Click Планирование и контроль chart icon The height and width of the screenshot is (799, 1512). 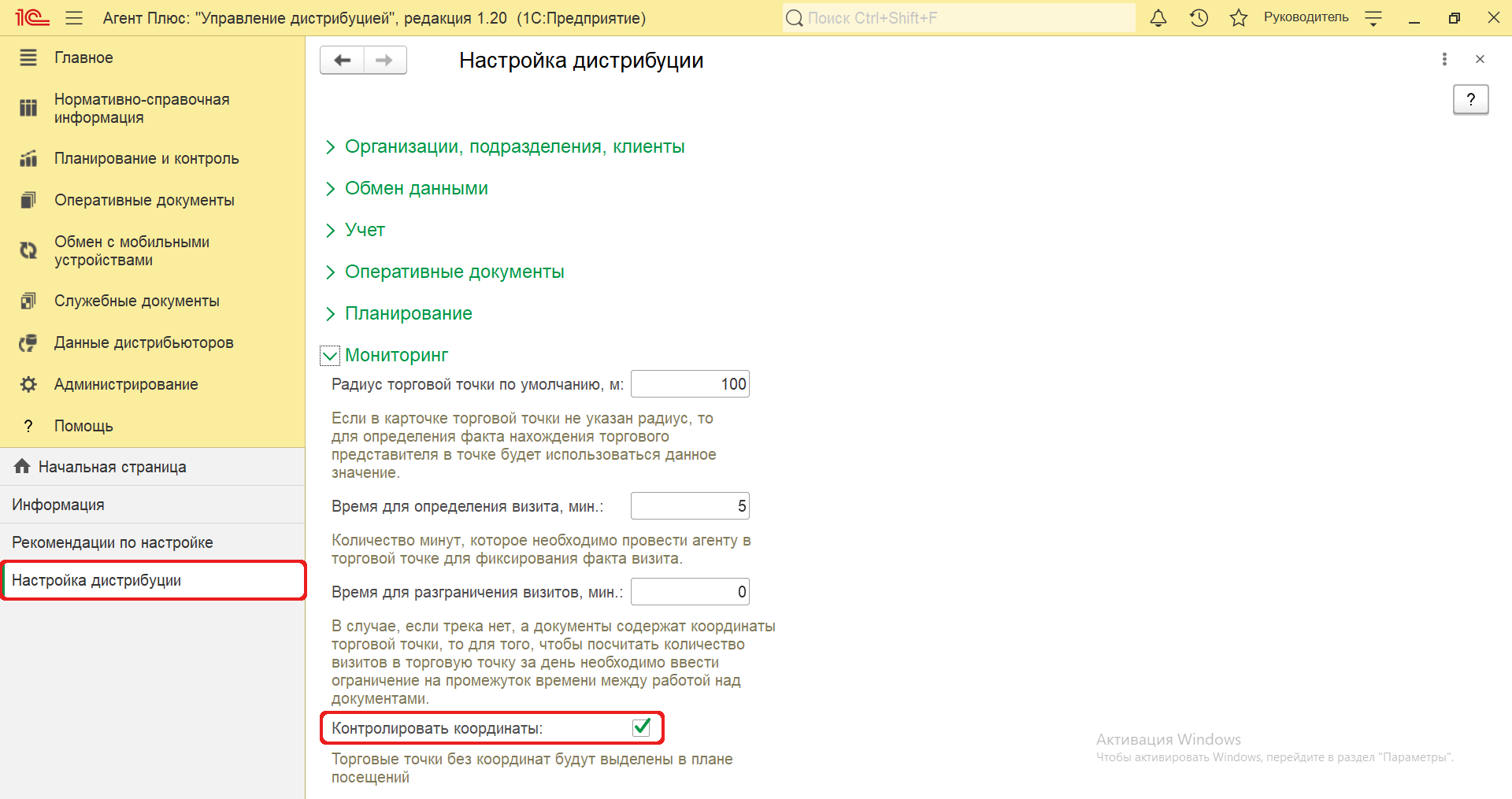coord(28,158)
